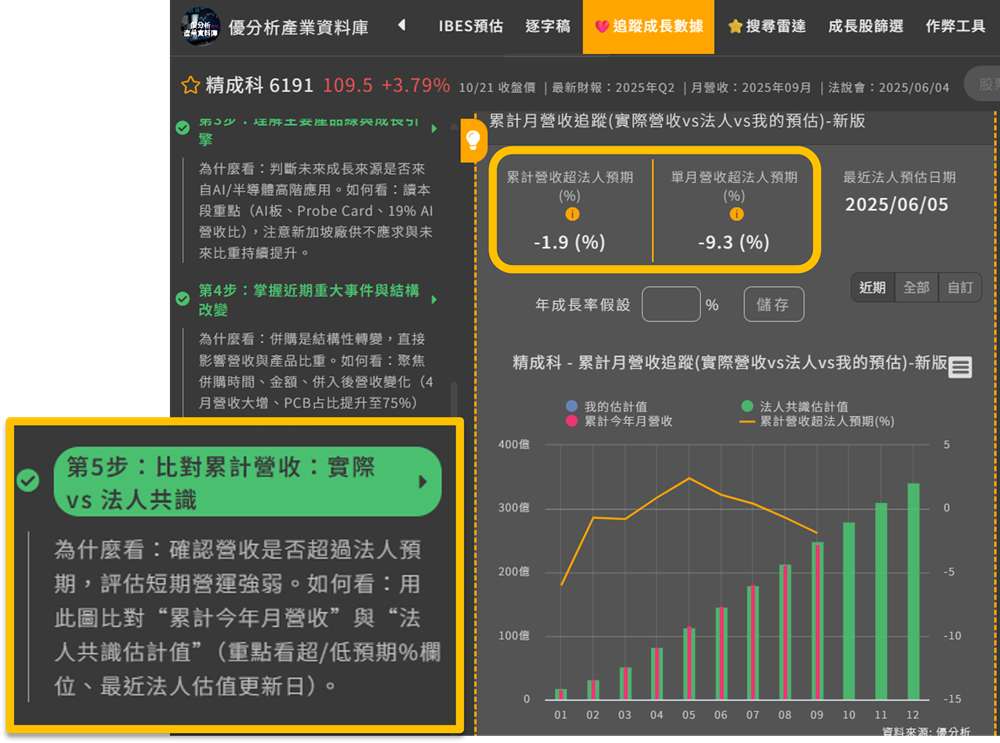
Task: Click the left arrow in the navigation bar
Action: 402,26
